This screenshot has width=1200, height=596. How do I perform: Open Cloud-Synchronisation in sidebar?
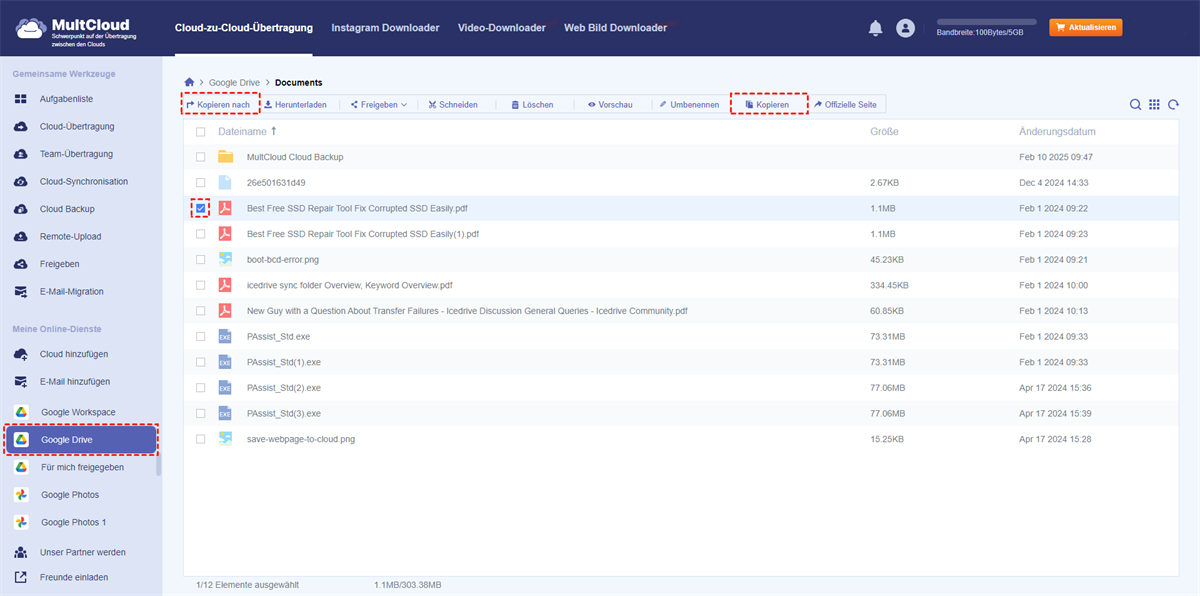pyautogui.click(x=83, y=182)
